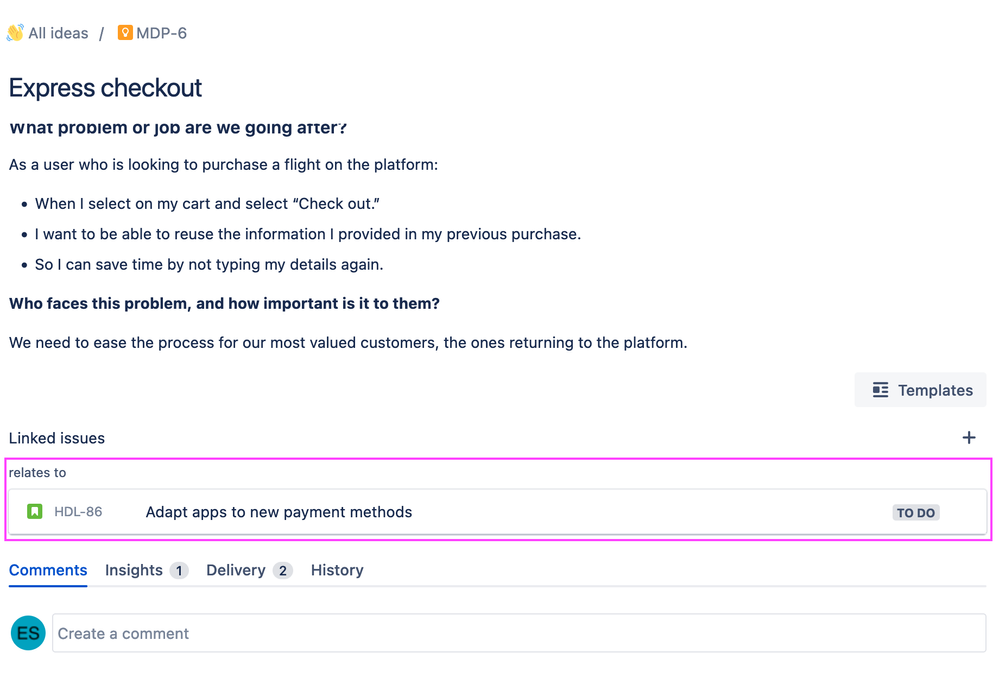The height and width of the screenshot is (686, 999).
Task: Open issue HDL-86 from linked issues
Action: click(77, 511)
